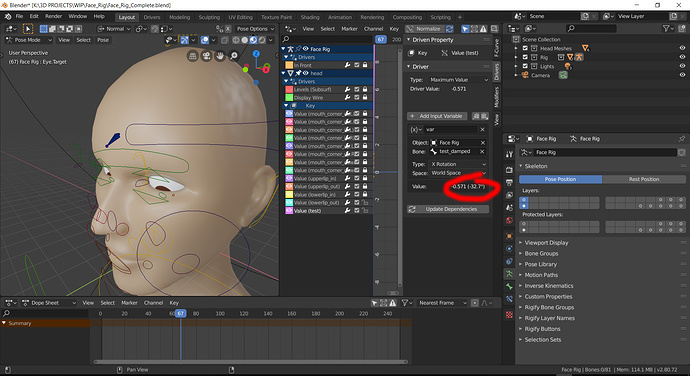Open the variable Type X Rotation dropdown
Viewport: 690px width, 376px height.
[458, 164]
